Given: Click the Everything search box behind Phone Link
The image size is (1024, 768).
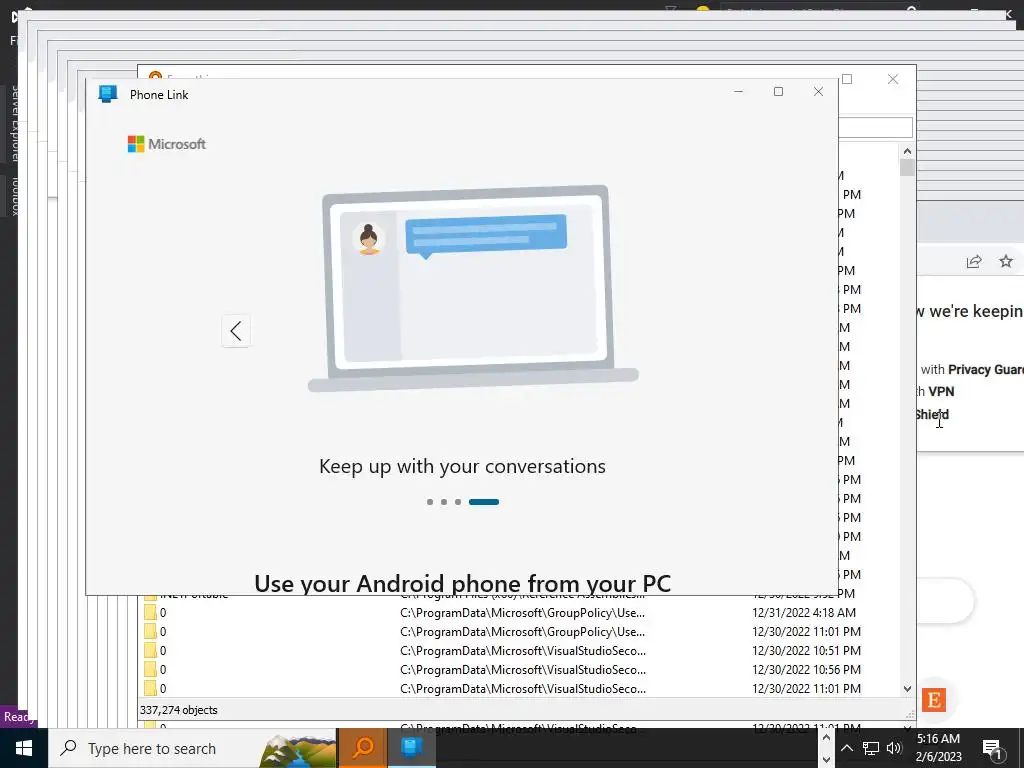Looking at the screenshot, I should [x=875, y=127].
